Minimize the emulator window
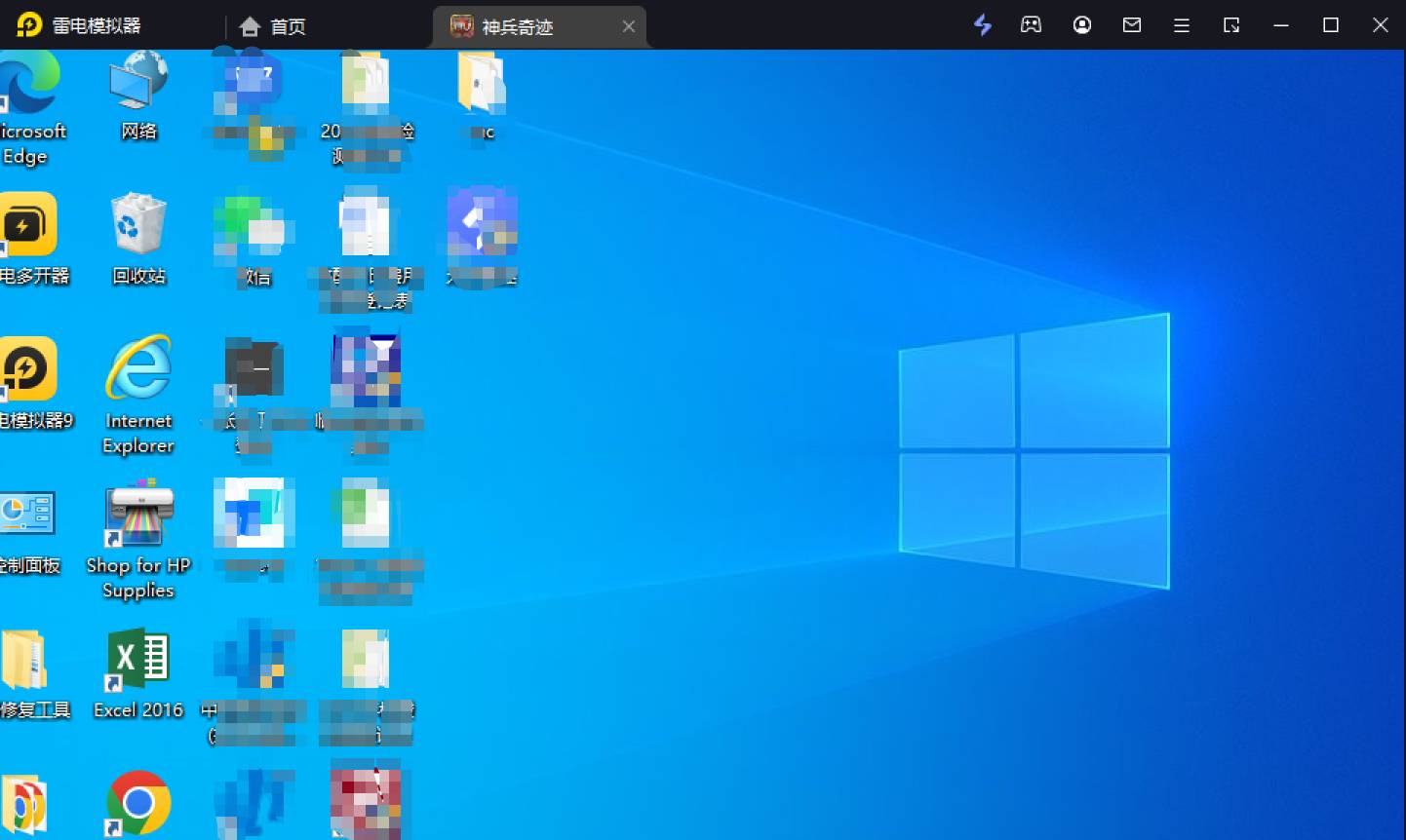 pos(1281,25)
